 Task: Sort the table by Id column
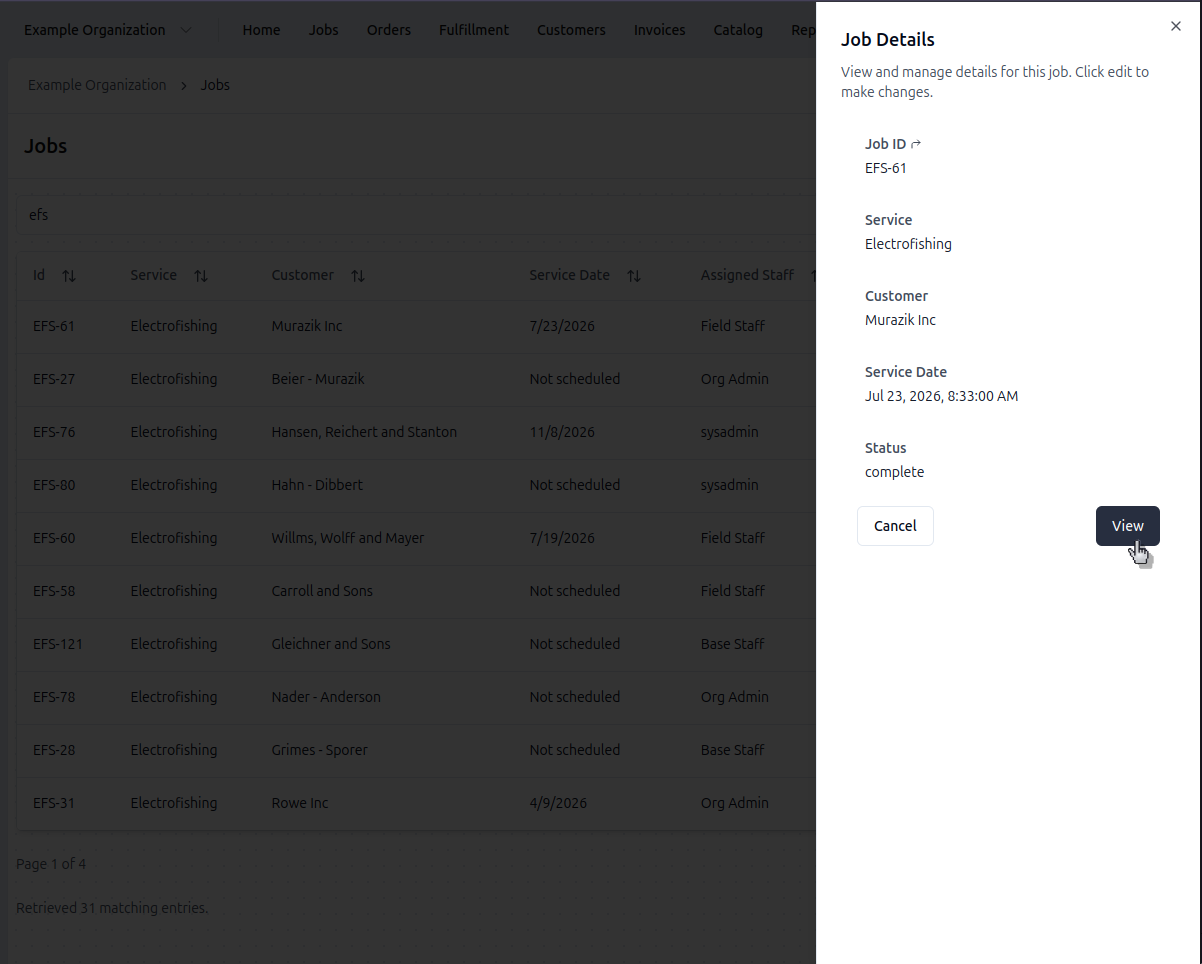click(68, 276)
